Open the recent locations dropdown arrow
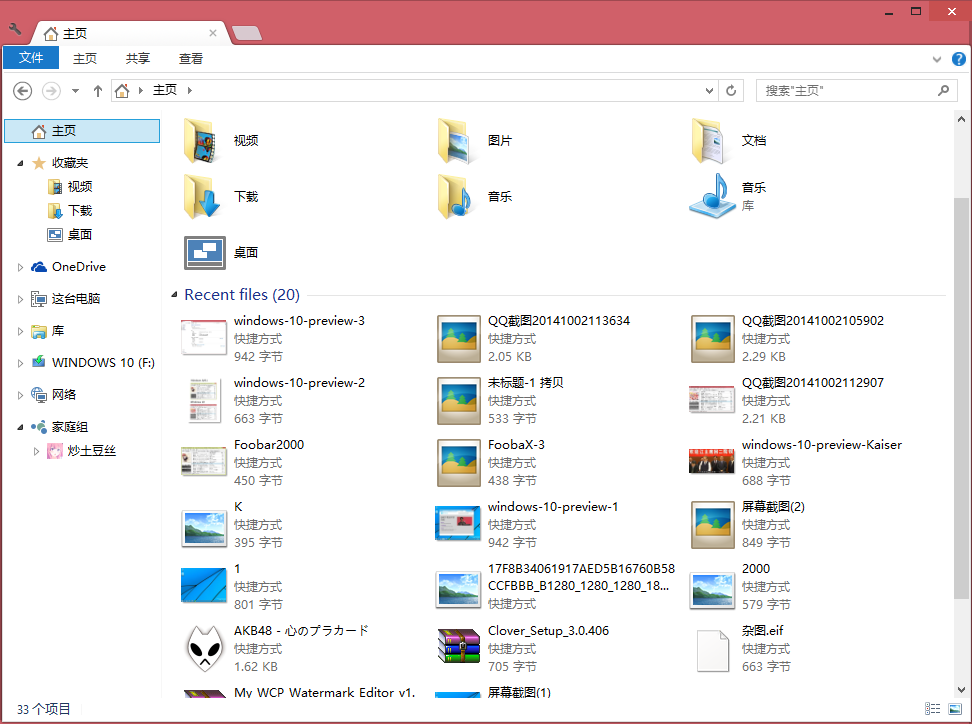 76,91
